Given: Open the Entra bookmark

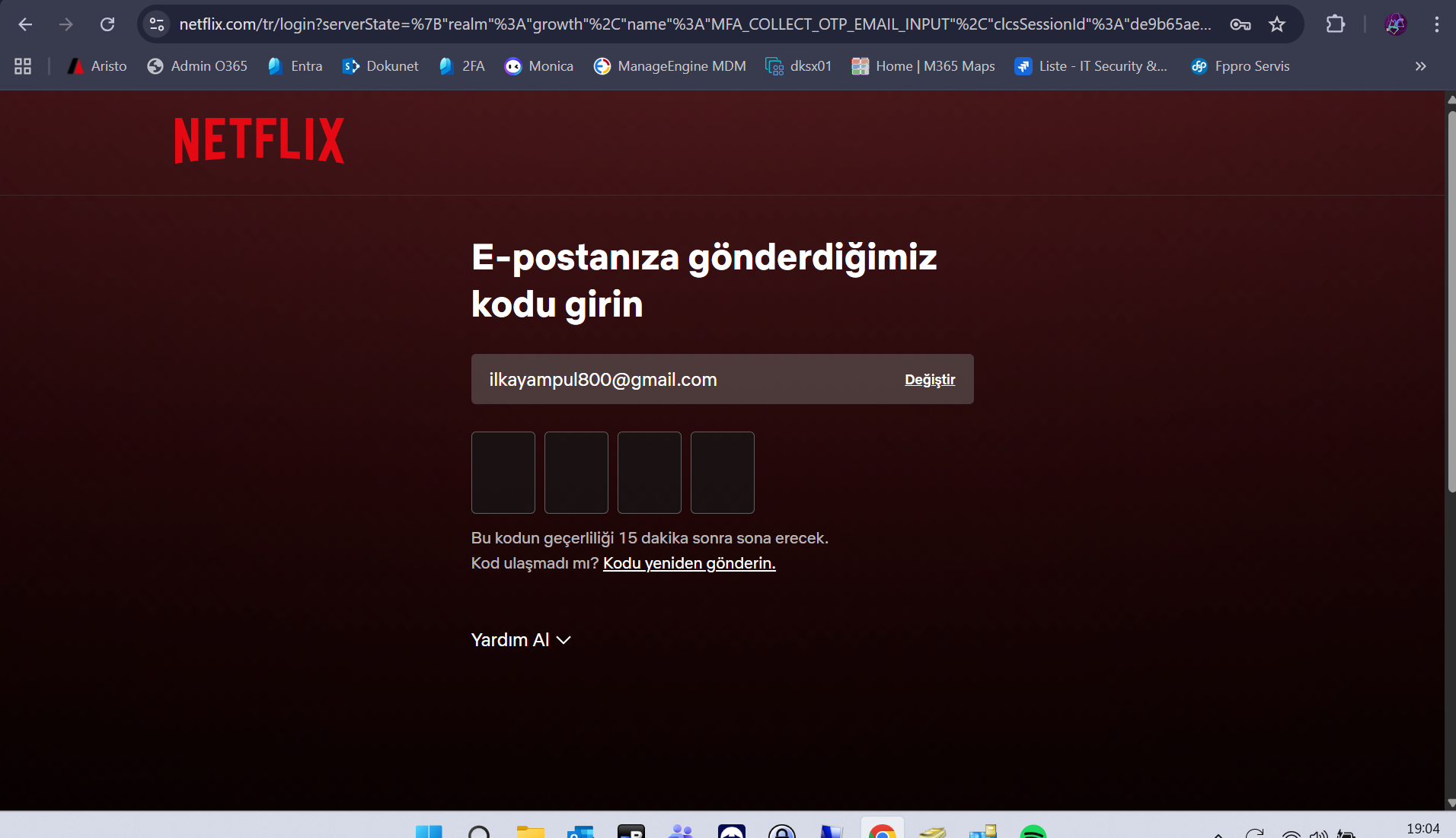Looking at the screenshot, I should tap(295, 66).
